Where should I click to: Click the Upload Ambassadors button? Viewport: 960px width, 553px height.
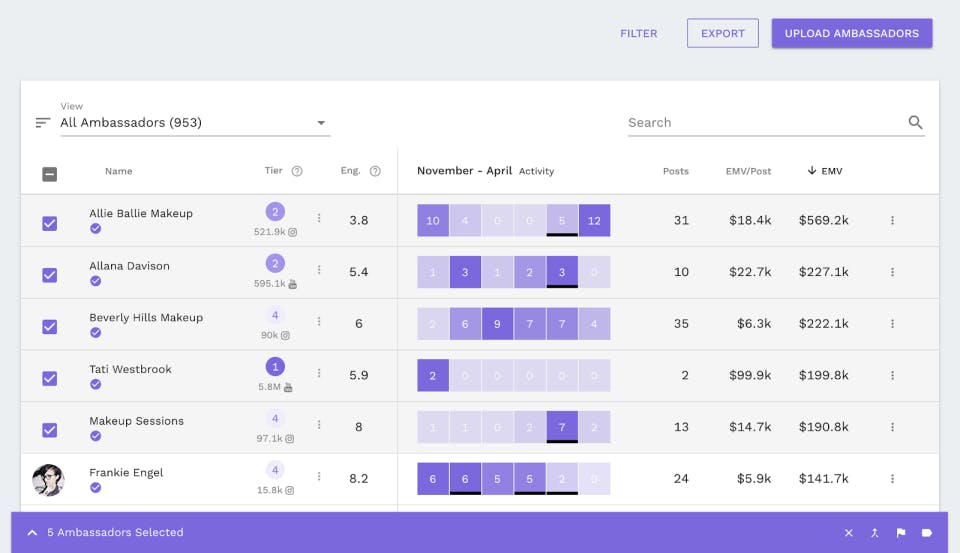coord(851,33)
